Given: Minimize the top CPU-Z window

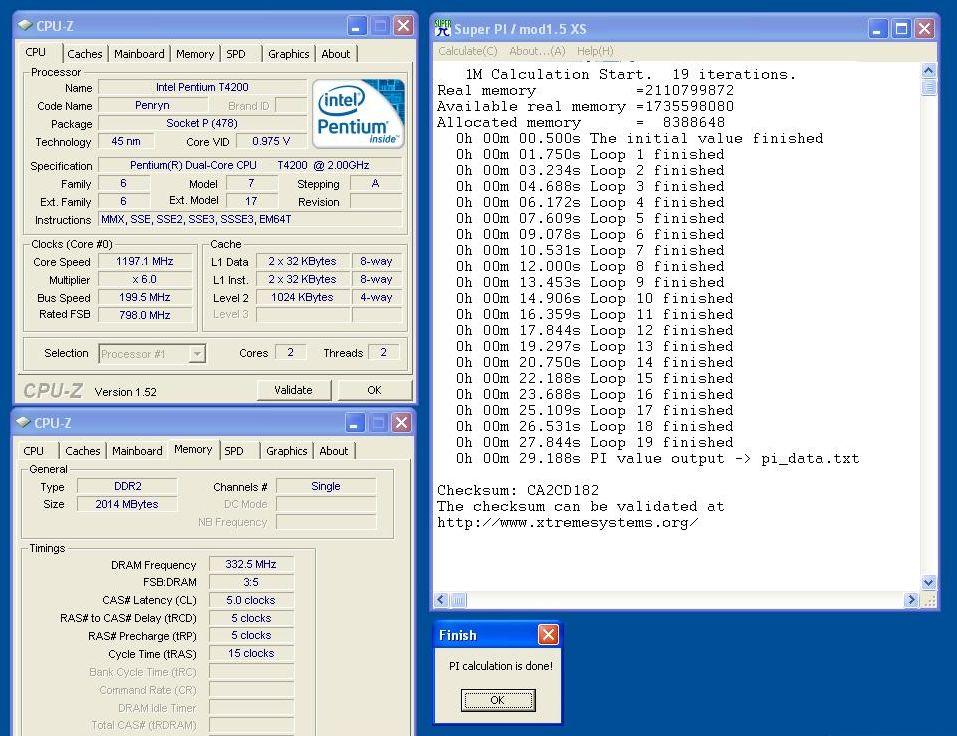Looking at the screenshot, I should [357, 26].
